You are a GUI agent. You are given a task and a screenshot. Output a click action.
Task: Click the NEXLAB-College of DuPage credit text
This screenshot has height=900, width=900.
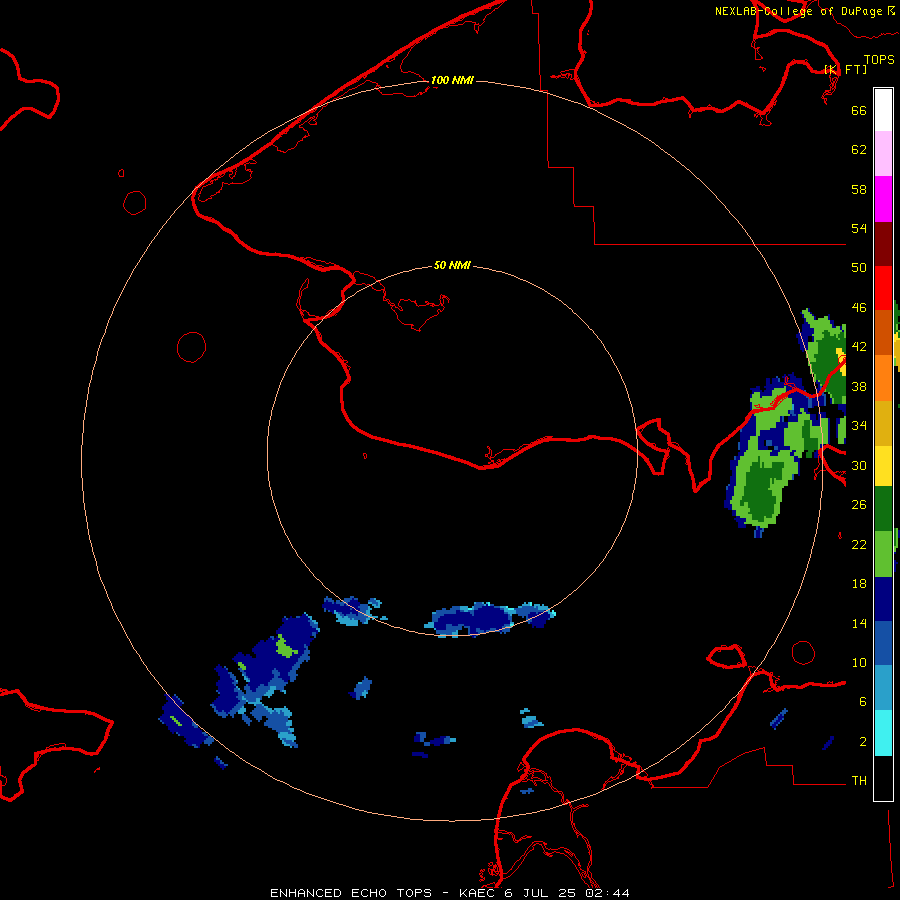(x=805, y=11)
